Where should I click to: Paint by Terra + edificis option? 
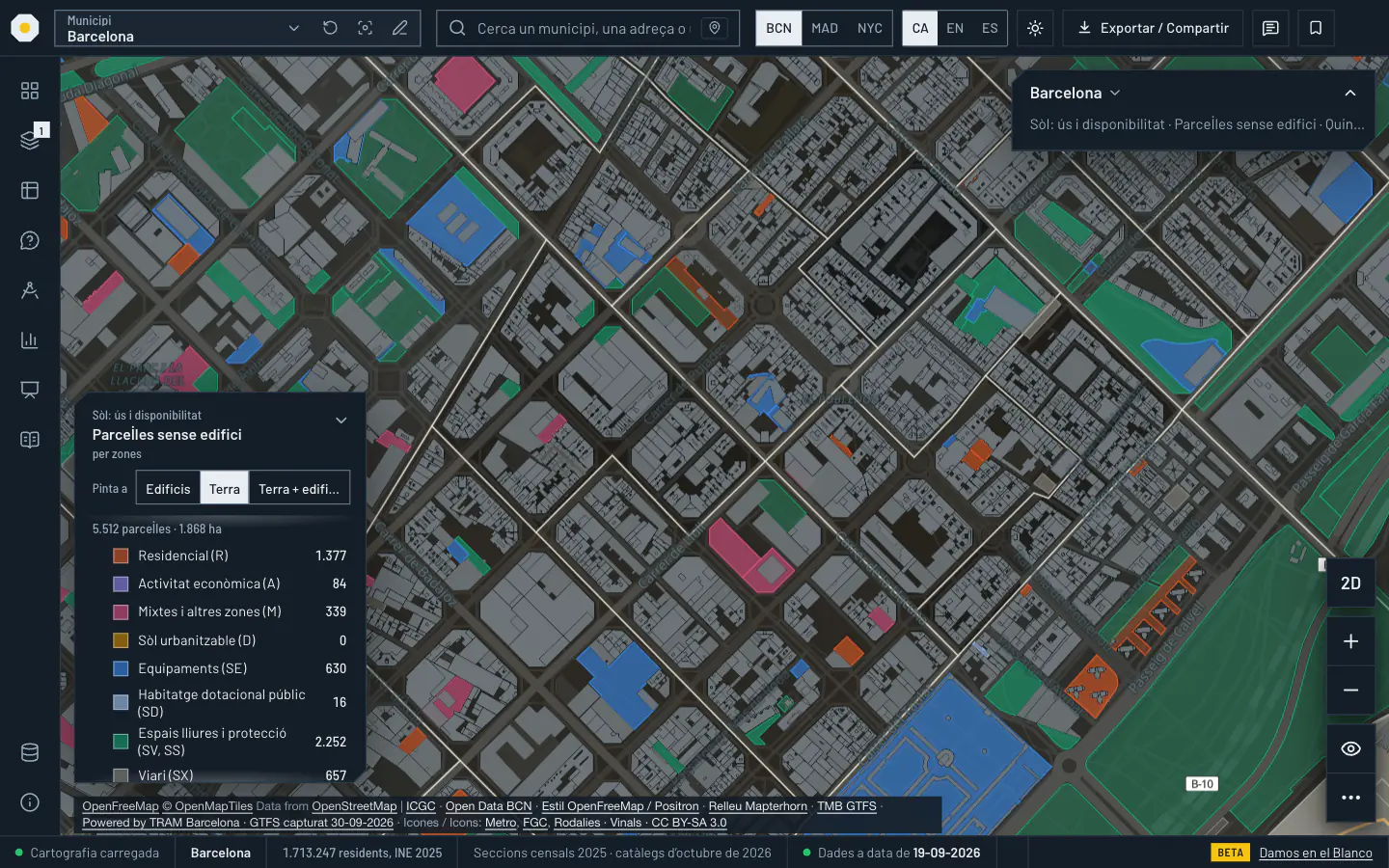click(299, 488)
